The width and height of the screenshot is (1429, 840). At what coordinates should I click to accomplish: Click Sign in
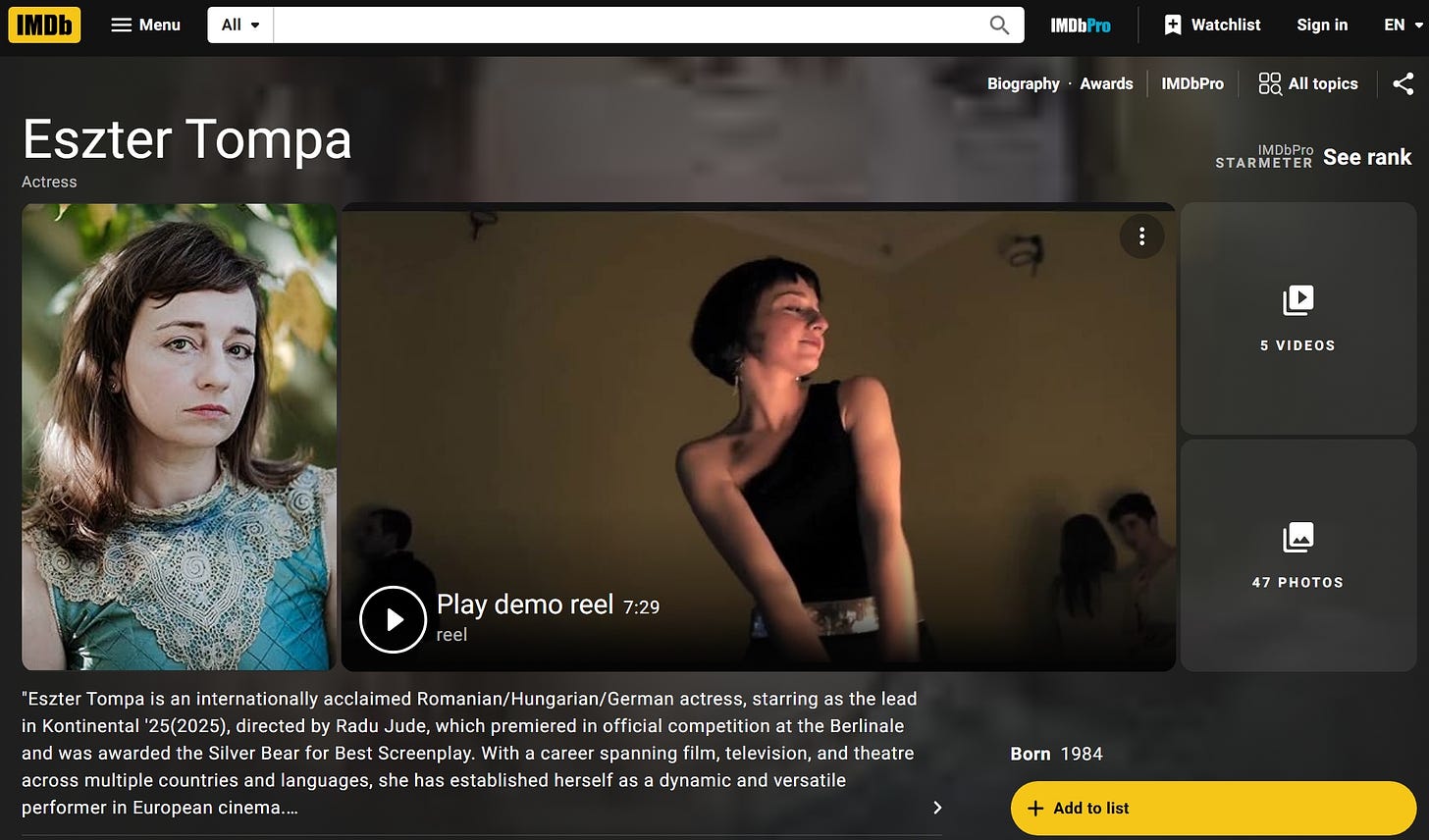point(1322,25)
